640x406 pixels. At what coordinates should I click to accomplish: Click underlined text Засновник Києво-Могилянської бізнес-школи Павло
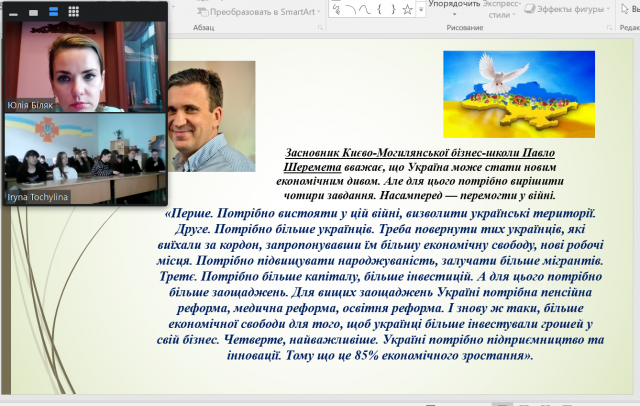(x=420, y=153)
